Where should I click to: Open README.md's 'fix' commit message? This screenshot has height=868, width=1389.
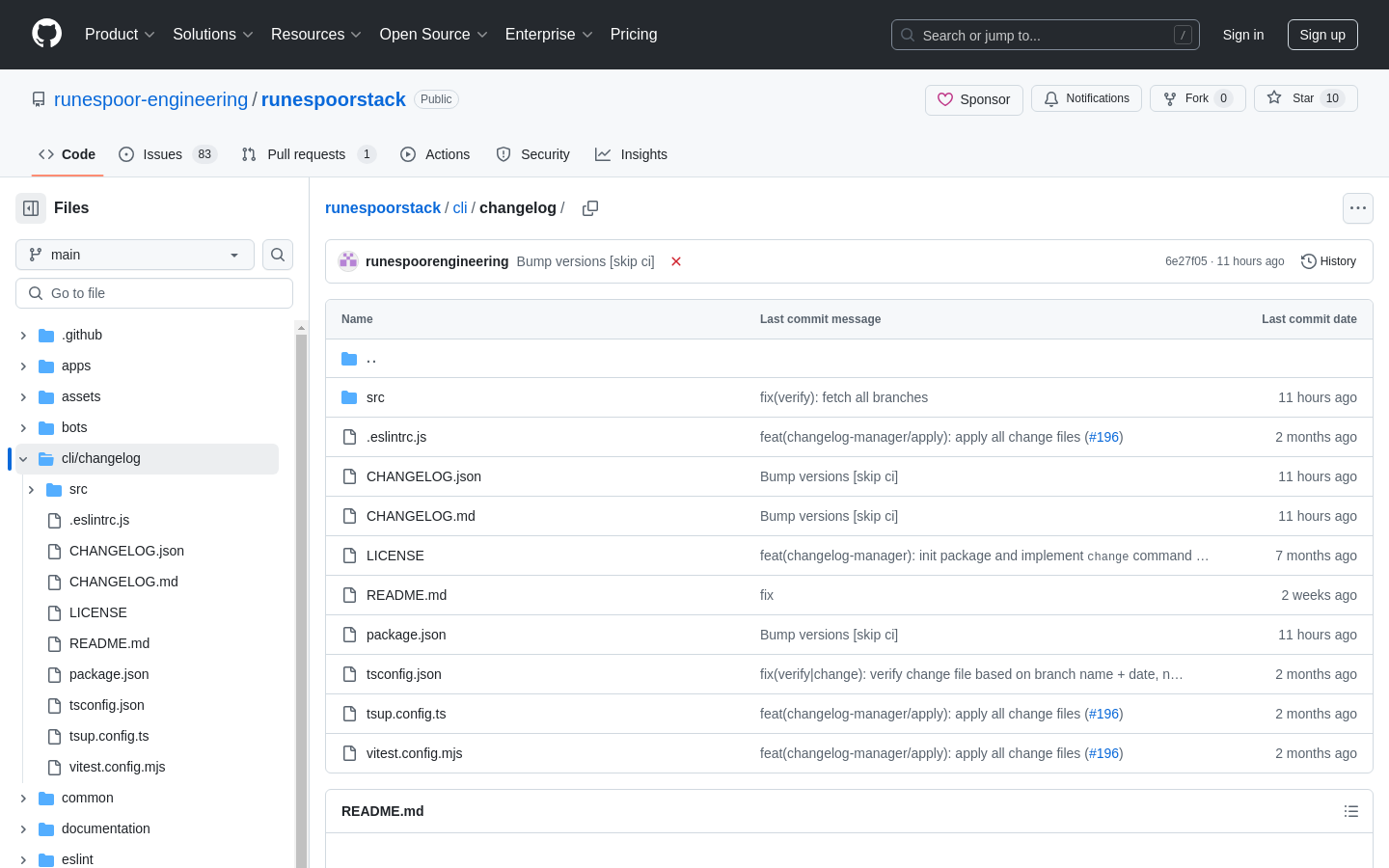(x=767, y=595)
